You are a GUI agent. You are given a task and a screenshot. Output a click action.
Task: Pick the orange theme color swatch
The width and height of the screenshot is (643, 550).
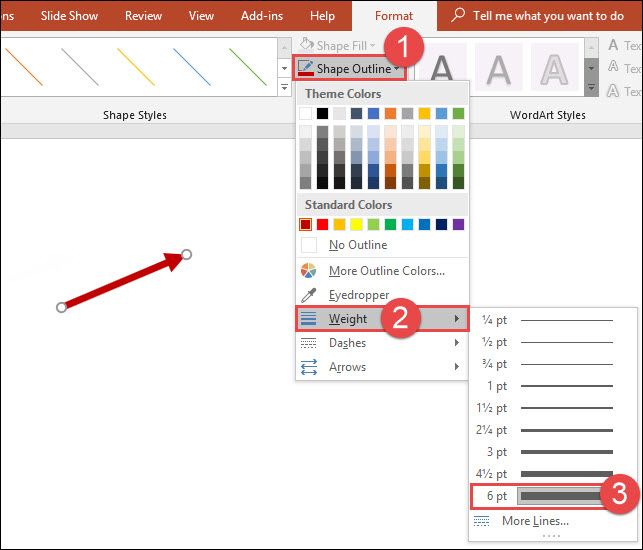pos(390,113)
